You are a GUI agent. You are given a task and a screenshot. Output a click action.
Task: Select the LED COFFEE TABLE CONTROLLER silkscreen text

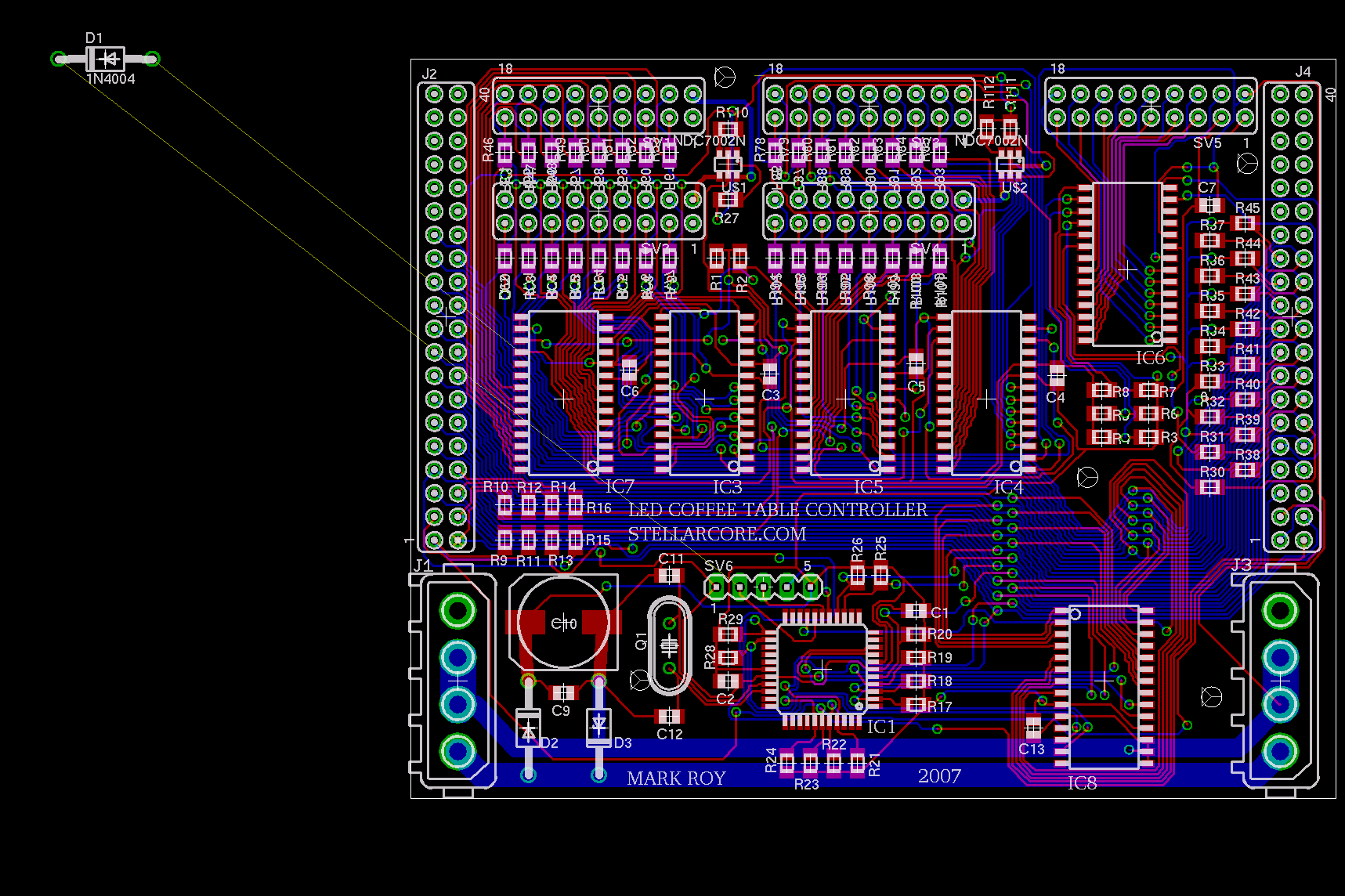click(x=778, y=510)
